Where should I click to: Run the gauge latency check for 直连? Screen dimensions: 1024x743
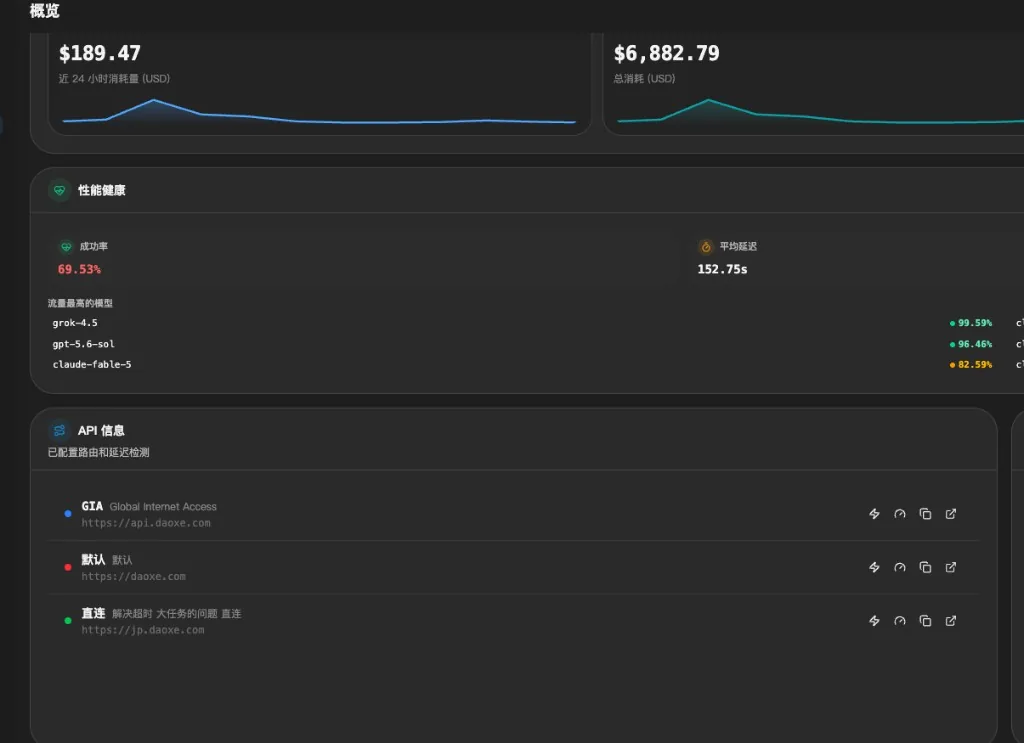point(899,621)
